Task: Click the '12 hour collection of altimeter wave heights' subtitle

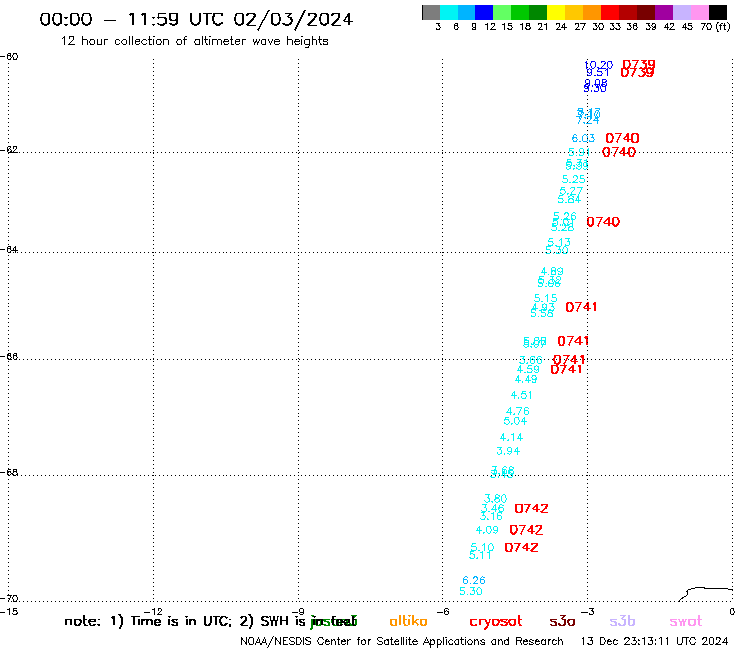Action: coord(194,41)
